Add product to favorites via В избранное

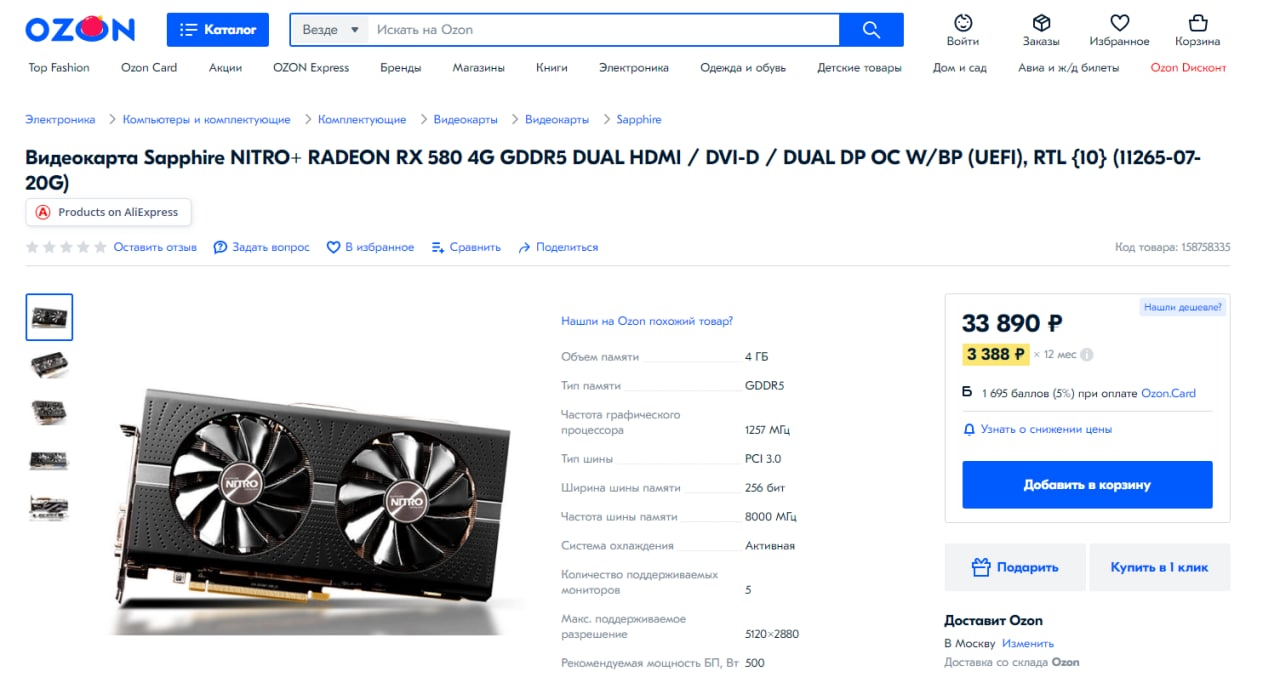(x=370, y=247)
